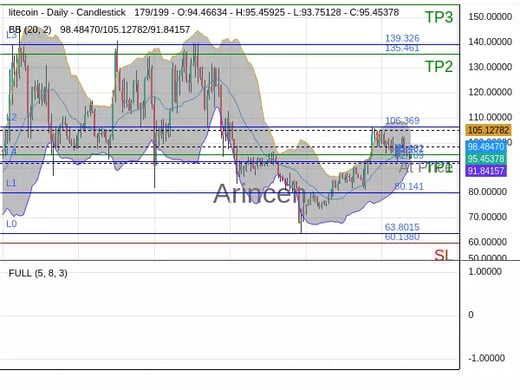
Task: Click the 140.00000 axis value
Action: tap(490, 42)
